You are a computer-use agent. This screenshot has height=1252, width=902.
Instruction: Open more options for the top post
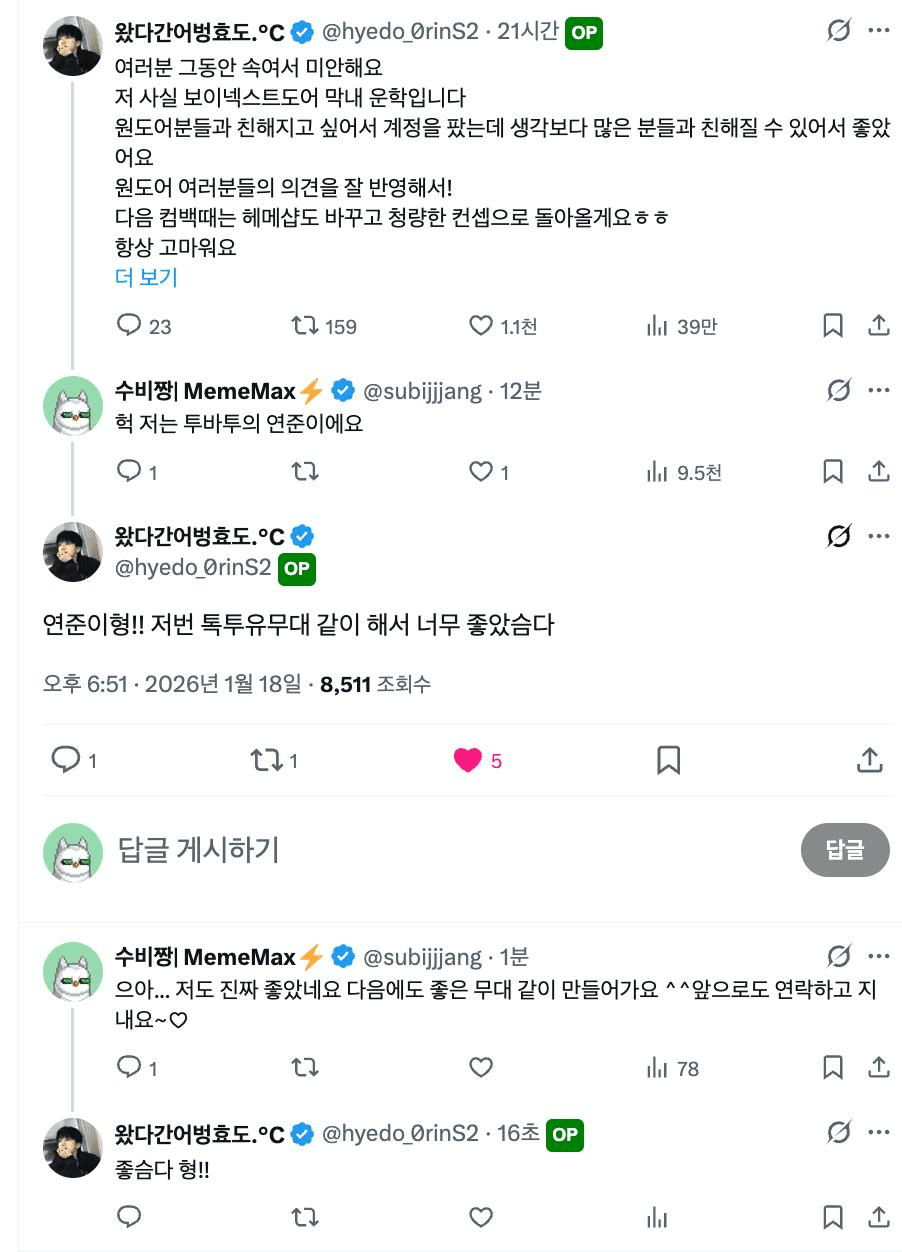click(879, 31)
